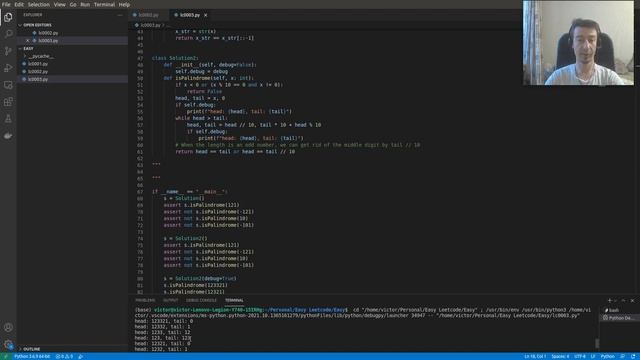Screen dimensions: 640x360
Task: Click the UTF-8 encoding indicator
Action: [580, 356]
